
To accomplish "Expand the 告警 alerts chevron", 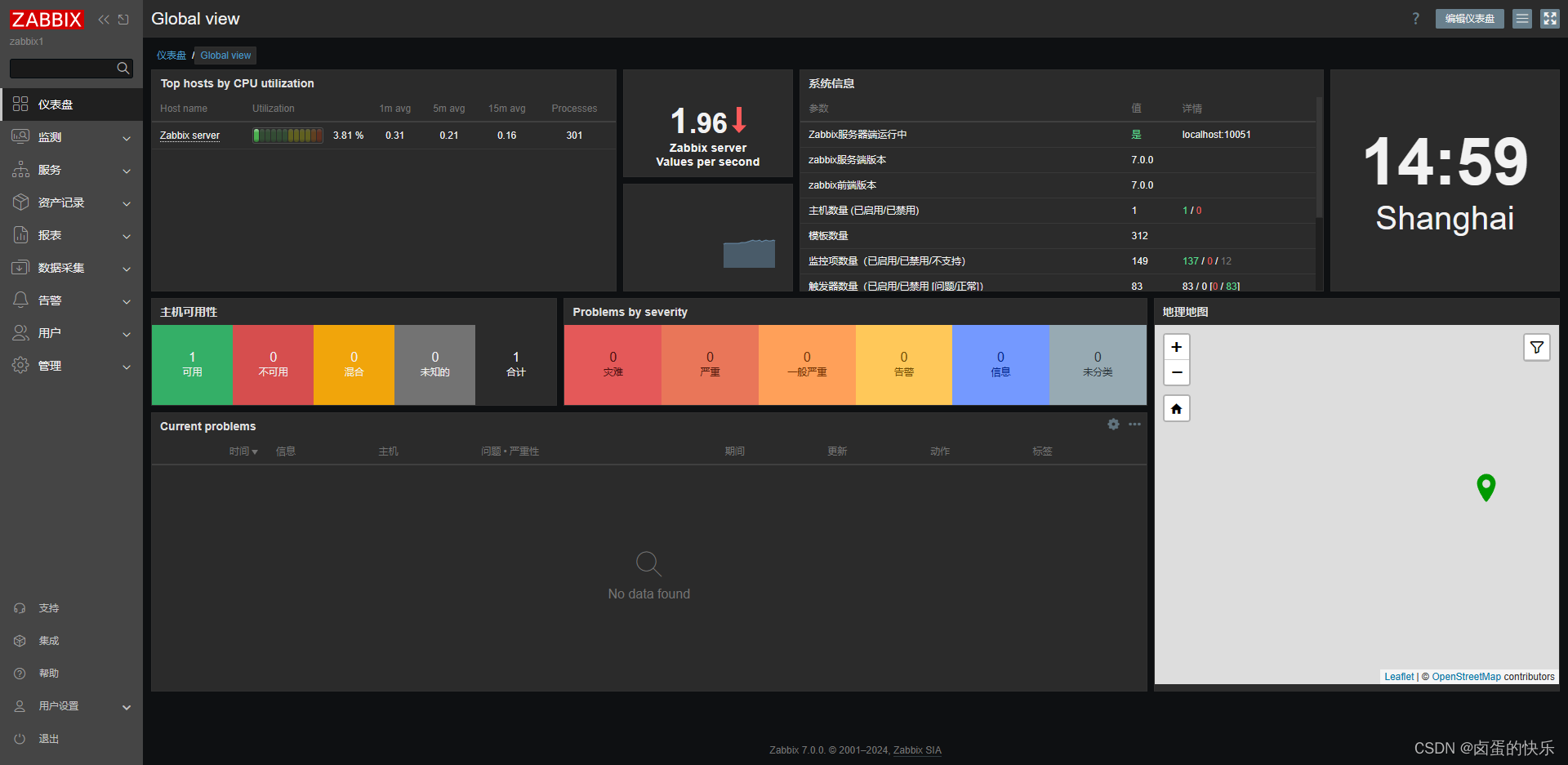I will tap(127, 301).
